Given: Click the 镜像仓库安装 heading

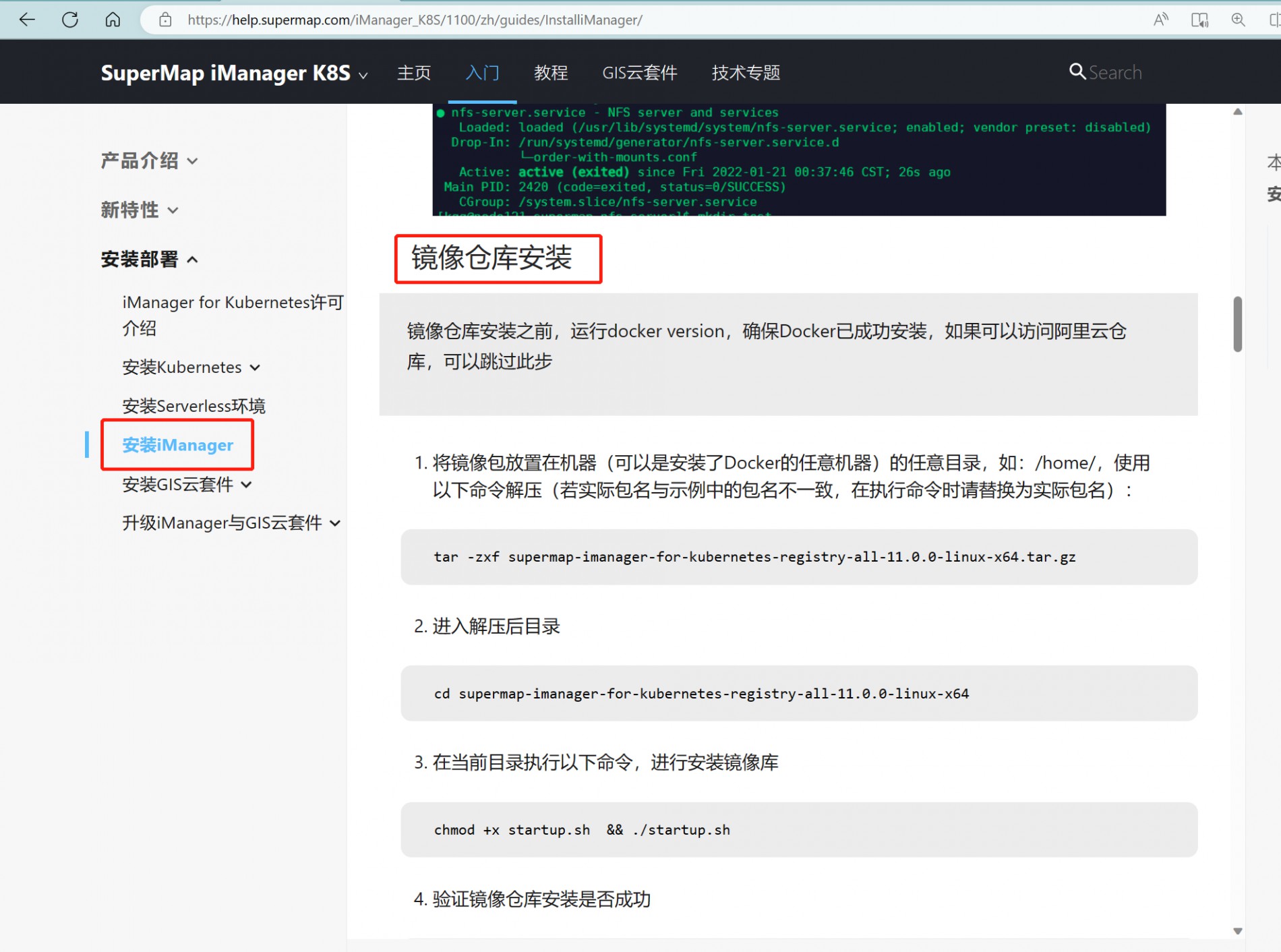Looking at the screenshot, I should click(x=491, y=258).
